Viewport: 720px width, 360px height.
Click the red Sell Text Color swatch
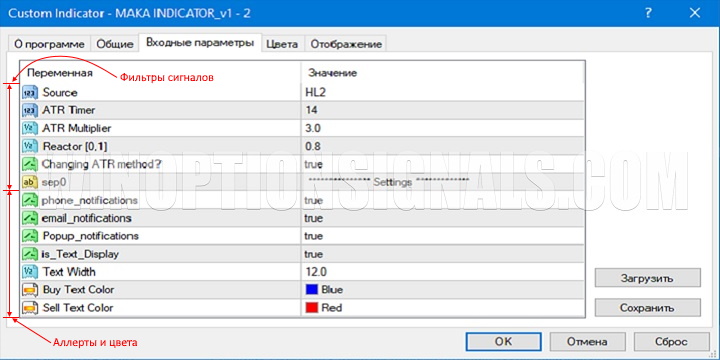click(312, 308)
